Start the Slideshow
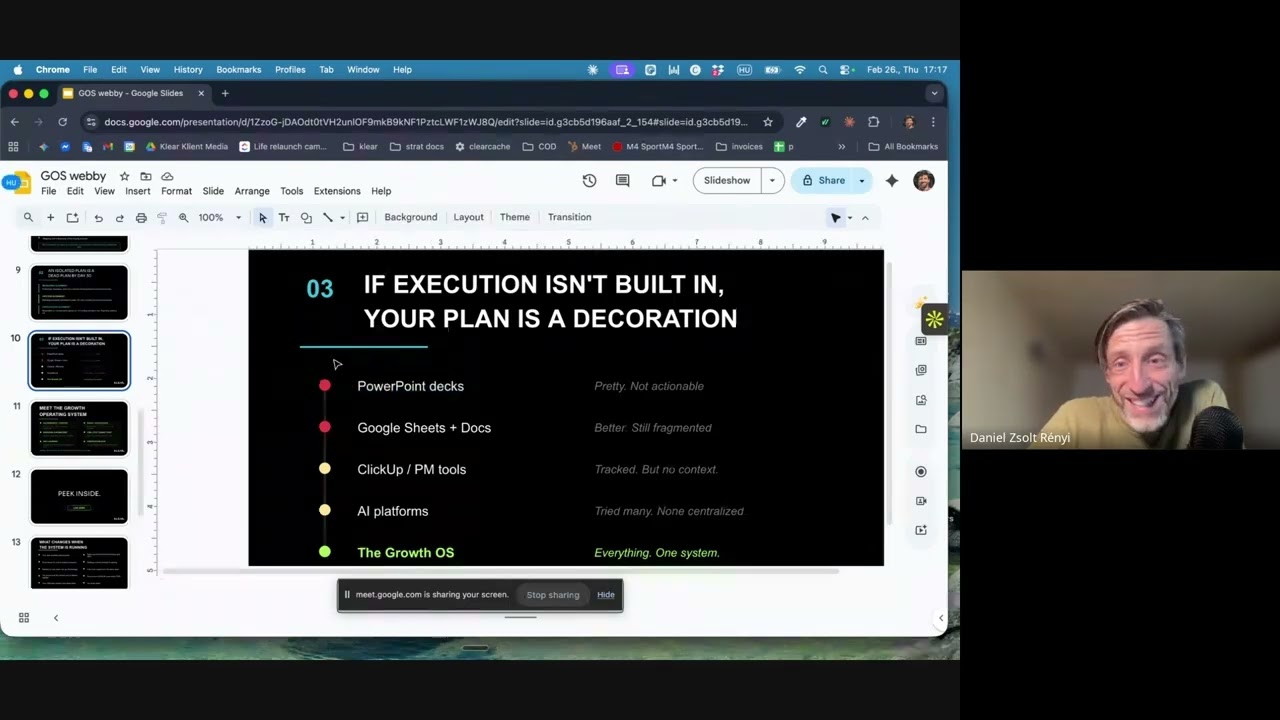The height and width of the screenshot is (720, 1280). pyautogui.click(x=727, y=181)
